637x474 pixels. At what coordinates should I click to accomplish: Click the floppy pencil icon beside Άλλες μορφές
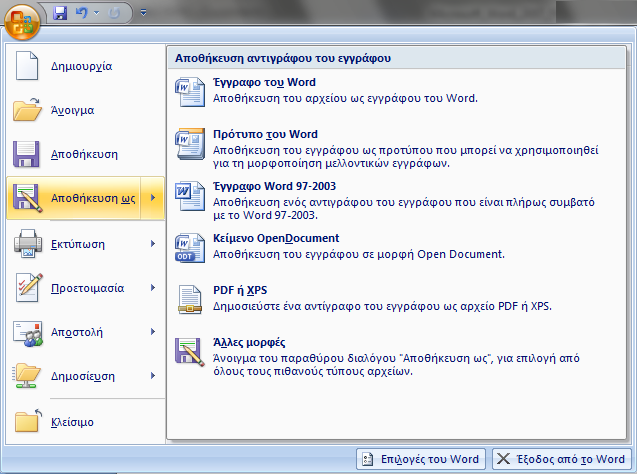coord(190,352)
